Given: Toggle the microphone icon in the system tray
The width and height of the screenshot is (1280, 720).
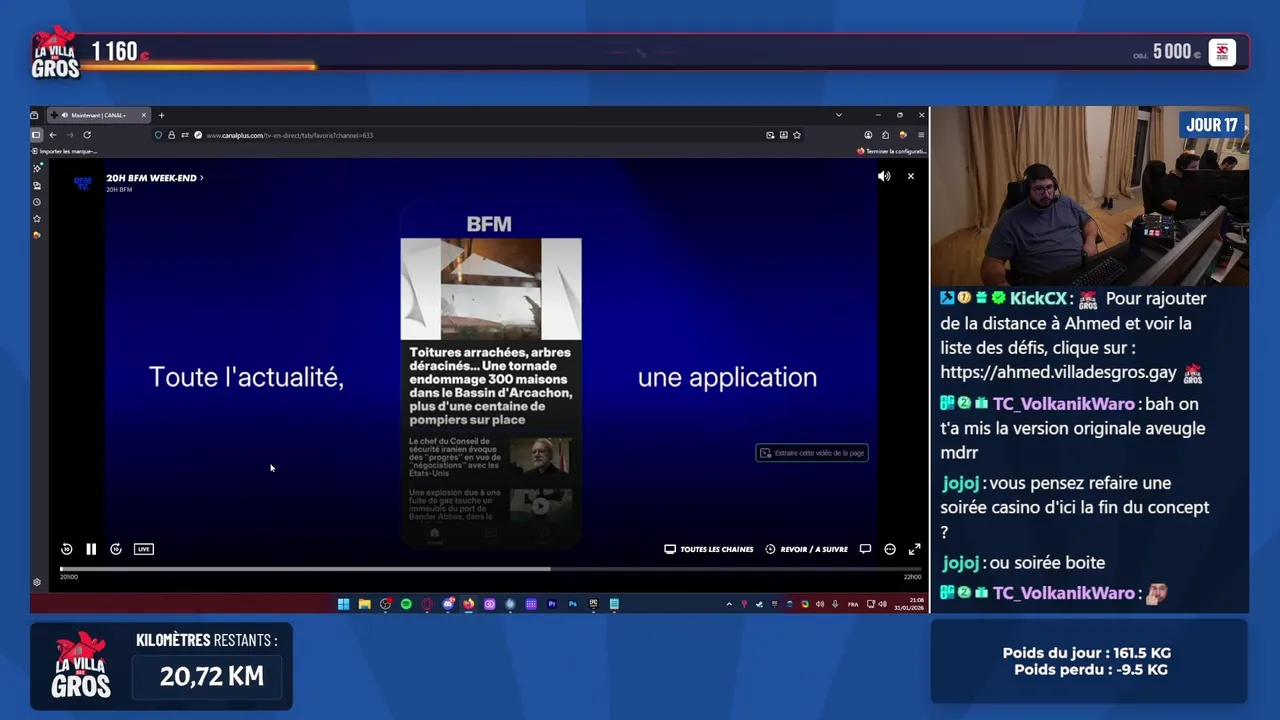Looking at the screenshot, I should pos(835,604).
